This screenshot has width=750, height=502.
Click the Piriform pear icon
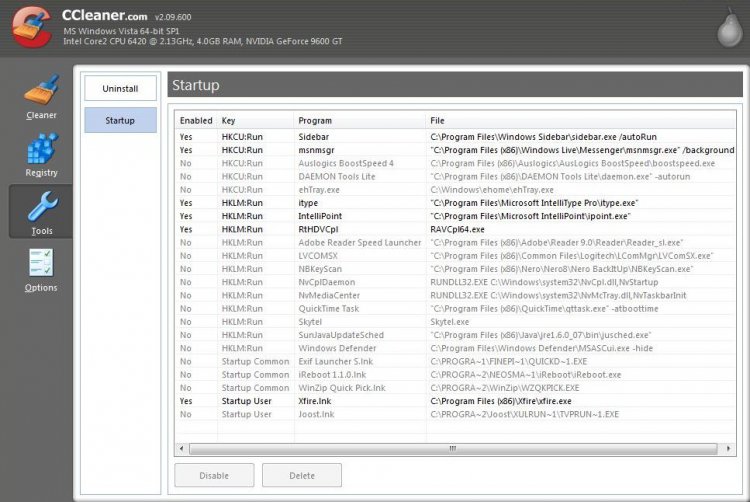tap(729, 29)
